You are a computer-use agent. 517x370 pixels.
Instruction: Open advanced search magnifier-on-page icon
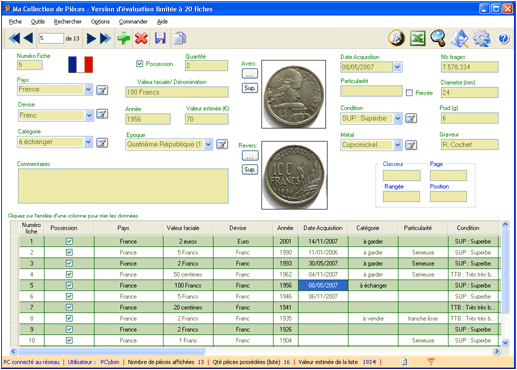[459, 38]
